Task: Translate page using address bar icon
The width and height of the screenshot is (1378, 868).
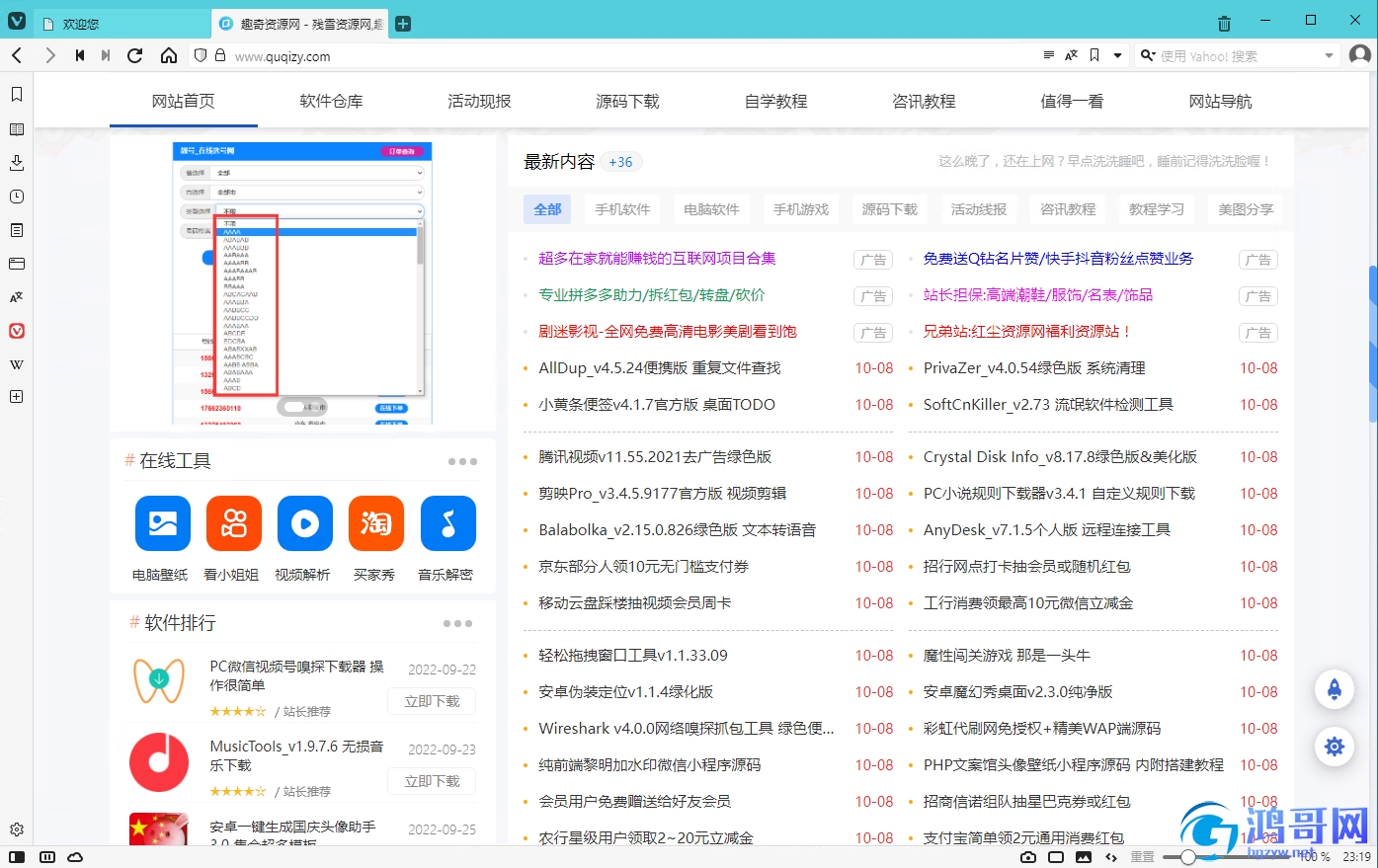Action: (x=1071, y=56)
